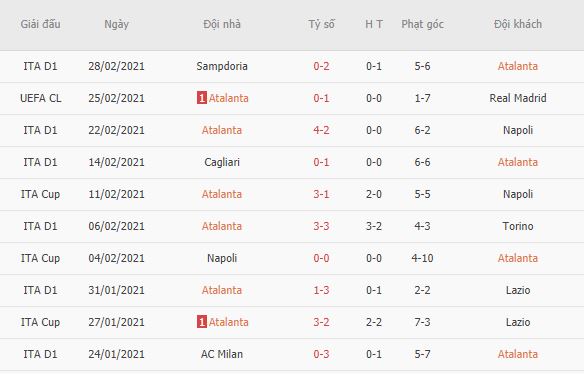The width and height of the screenshot is (584, 374).
Task: Click the red card icon in the 27/01/2021 row
Action: coord(201,322)
